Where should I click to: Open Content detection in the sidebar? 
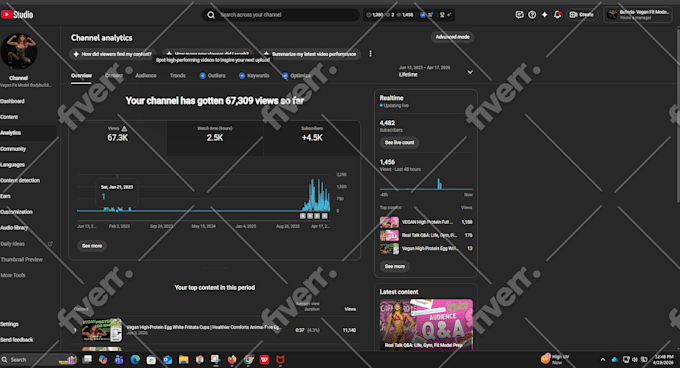coord(20,180)
